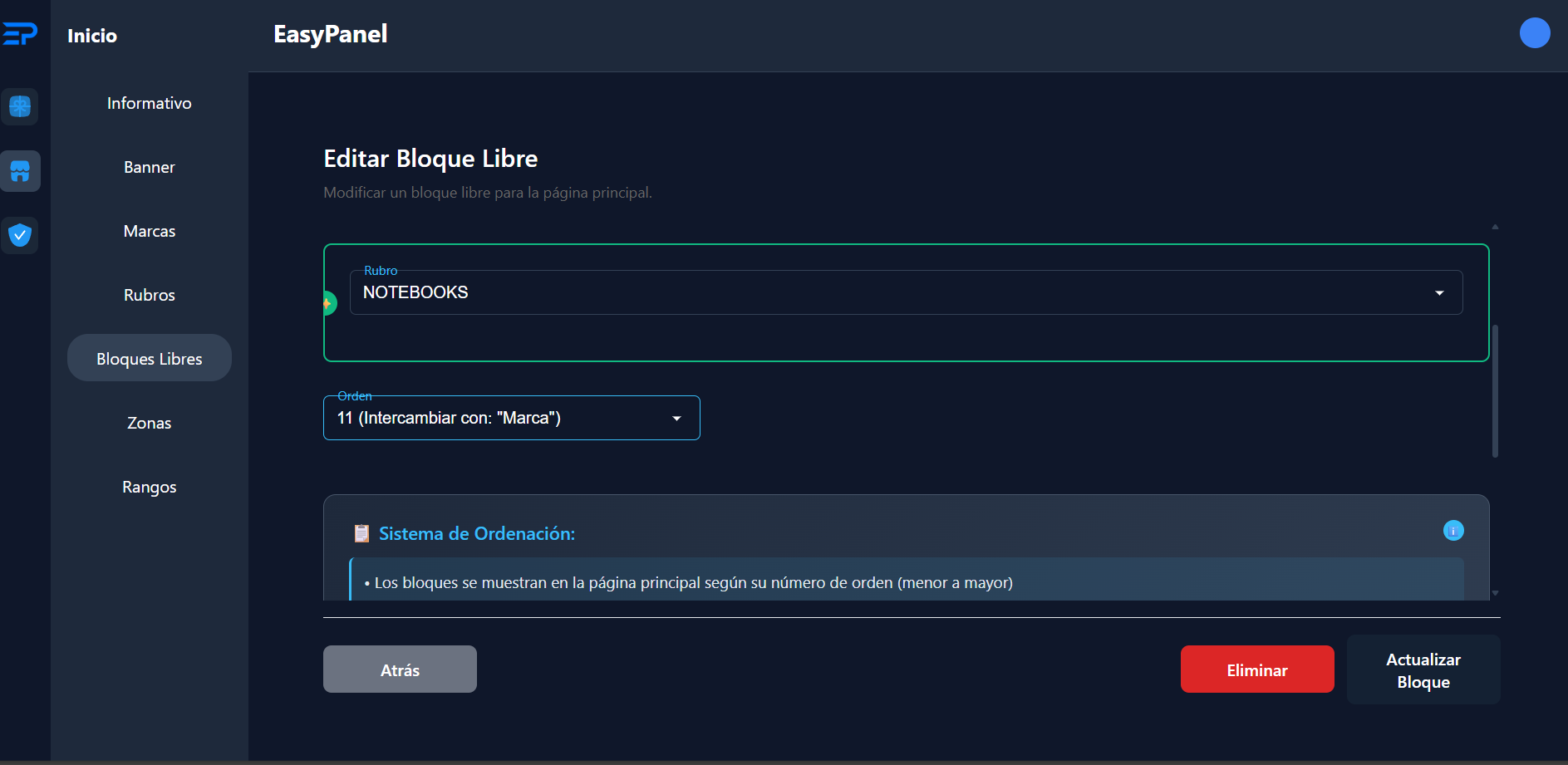
Task: Open the gift box sidebar section
Action: coord(20,106)
